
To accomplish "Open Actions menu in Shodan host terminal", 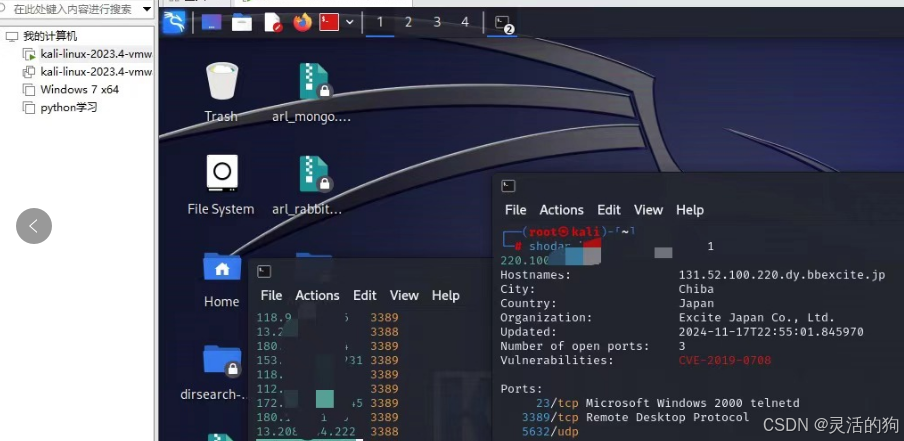I will [562, 210].
